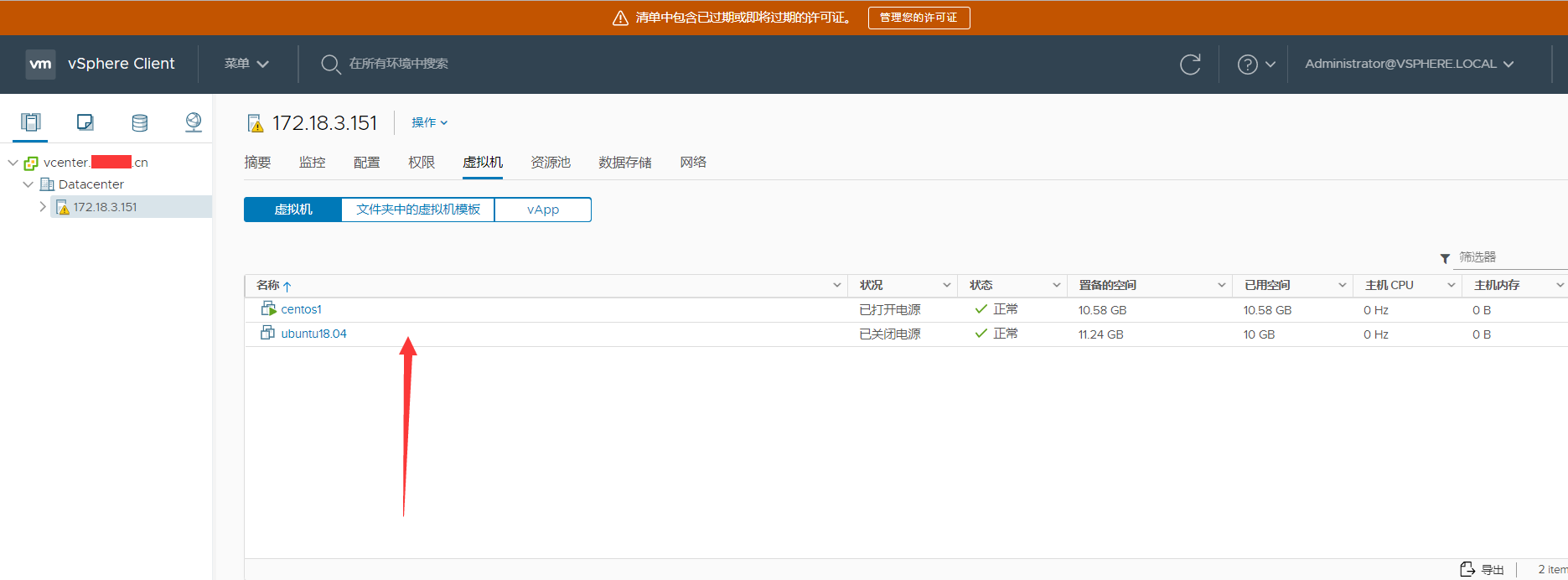This screenshot has width=1568, height=580.
Task: Switch to the 网络 tab
Action: click(693, 163)
